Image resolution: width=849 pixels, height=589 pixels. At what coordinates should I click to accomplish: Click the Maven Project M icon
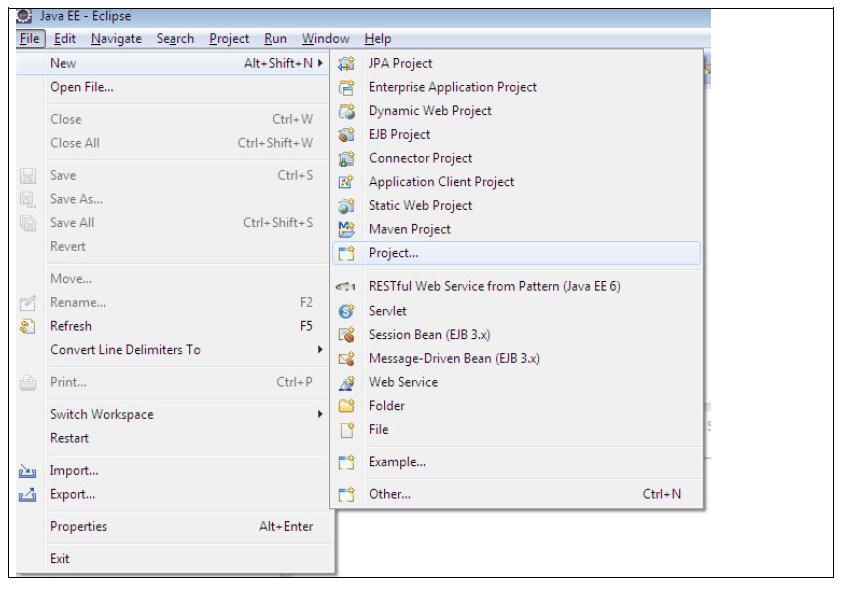(346, 229)
